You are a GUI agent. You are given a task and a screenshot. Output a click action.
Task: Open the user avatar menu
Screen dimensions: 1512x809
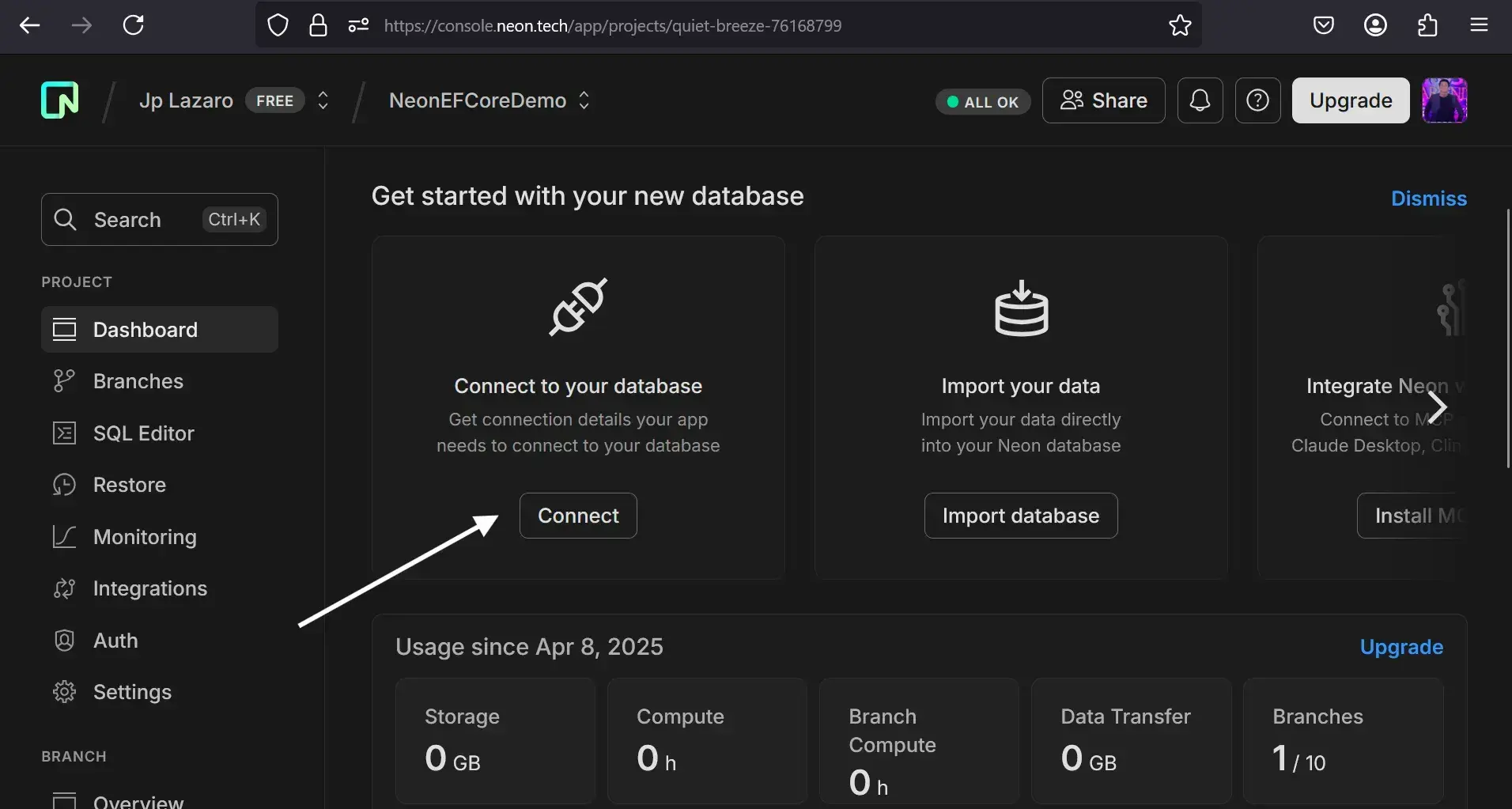coord(1445,100)
